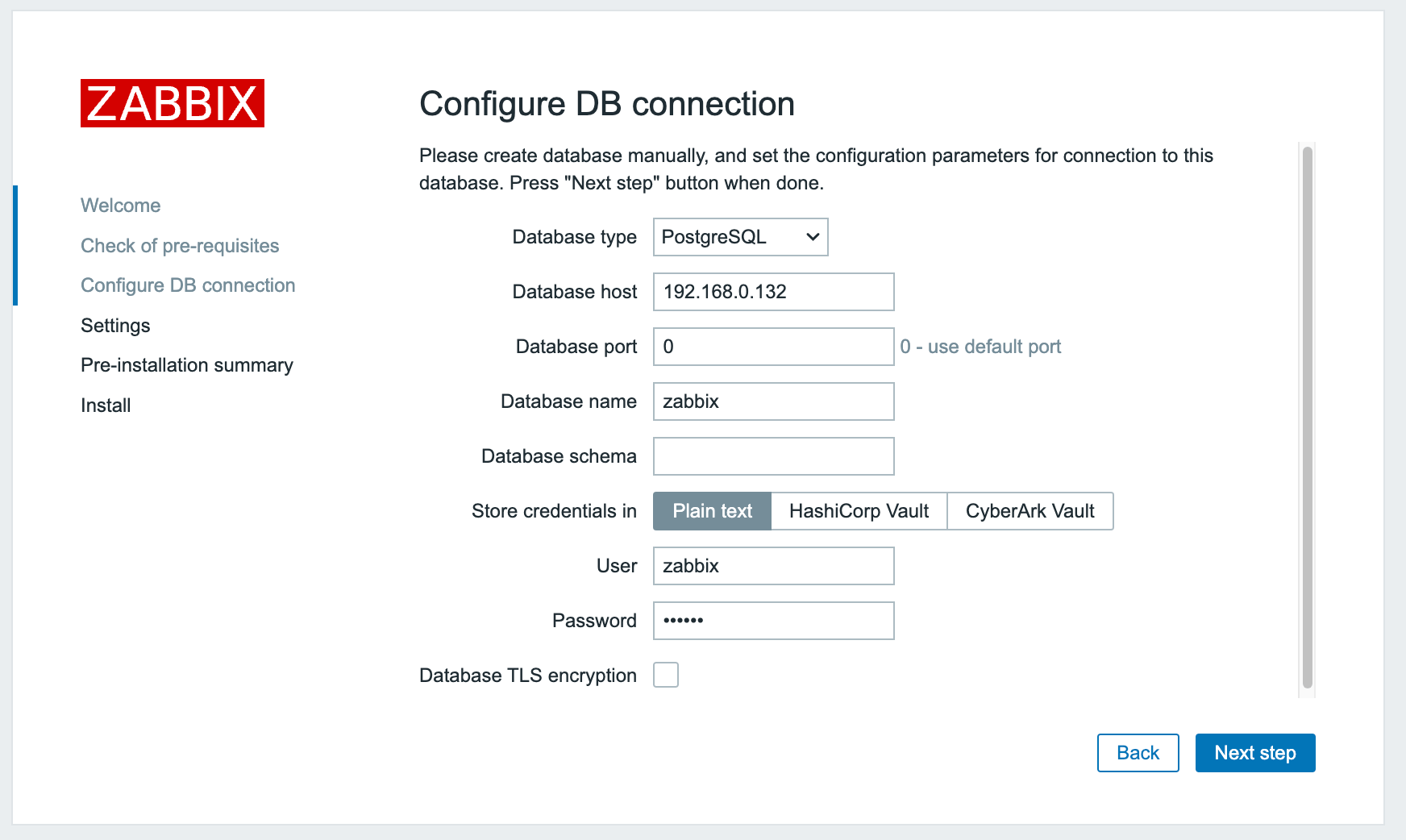Select Configure DB connection in sidebar
The height and width of the screenshot is (840, 1406).
point(188,285)
